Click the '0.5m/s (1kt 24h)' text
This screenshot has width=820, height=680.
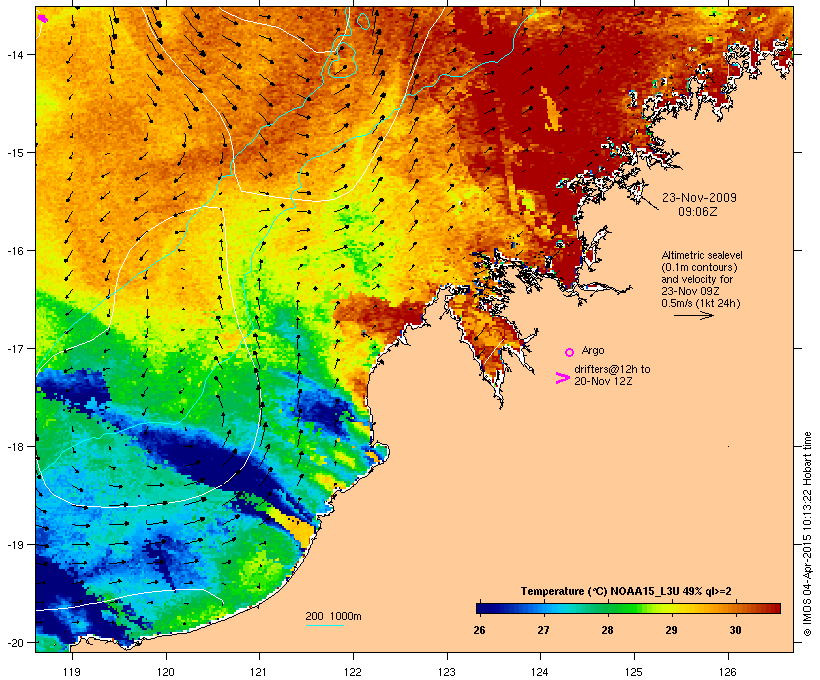701,303
